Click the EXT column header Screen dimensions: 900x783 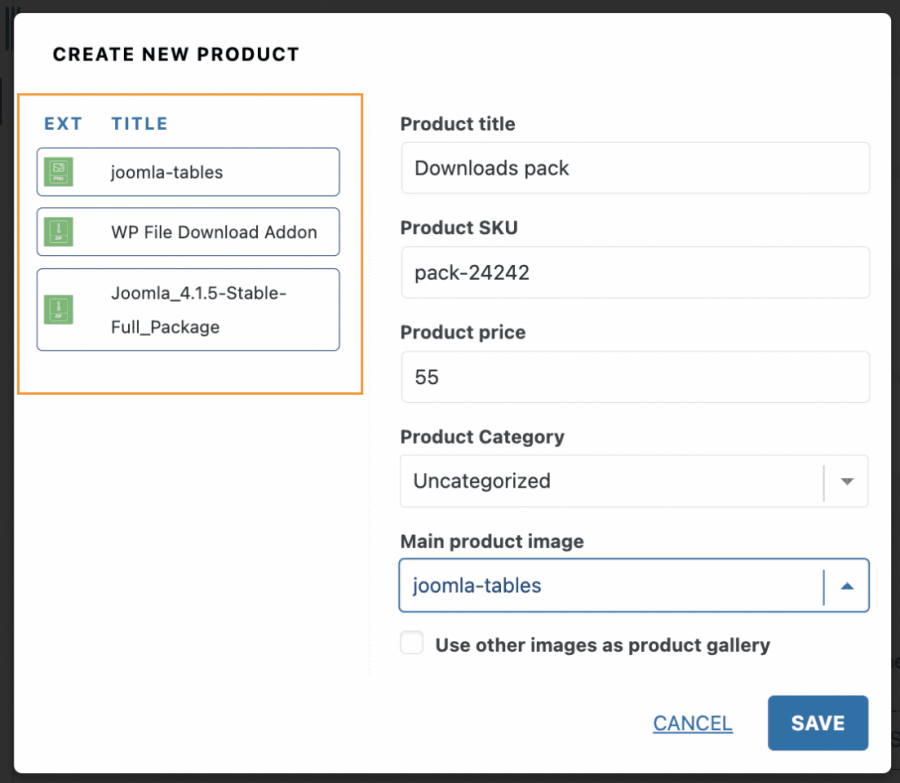coord(63,124)
